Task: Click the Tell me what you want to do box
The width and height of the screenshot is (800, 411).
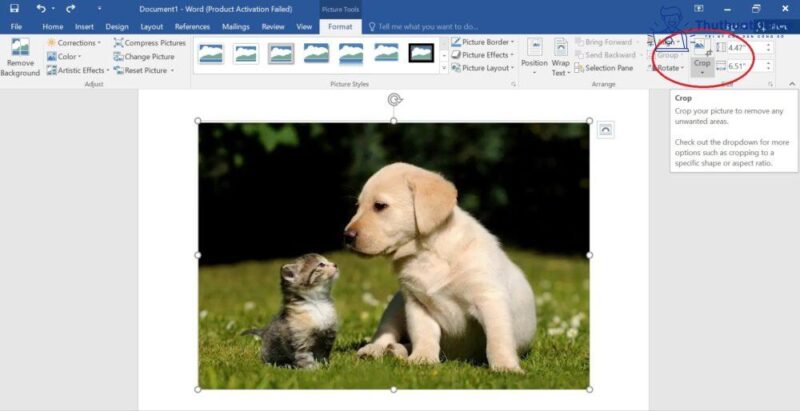Action: (423, 27)
